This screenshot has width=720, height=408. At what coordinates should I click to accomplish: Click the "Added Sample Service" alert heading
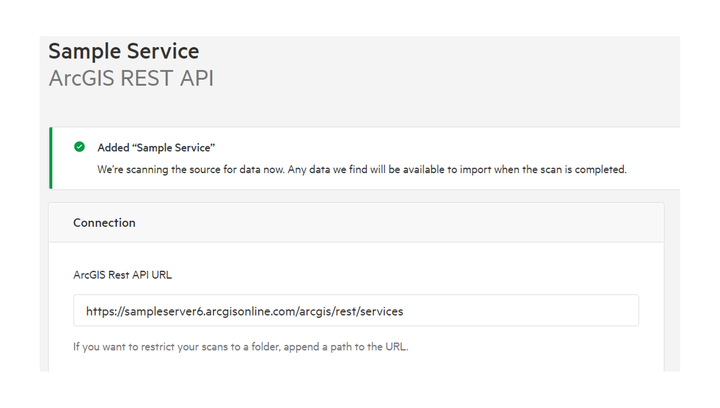click(x=156, y=147)
